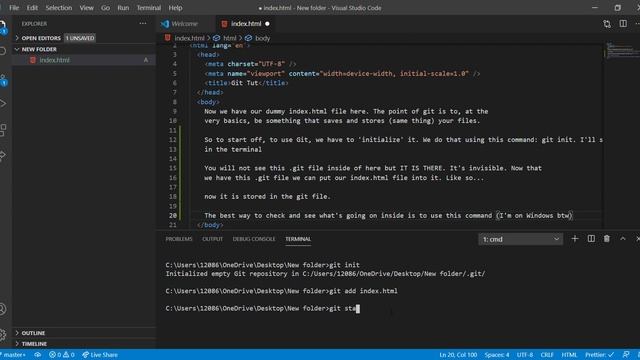This screenshot has height=360, width=640.
Task: Select the Terminal panel tab
Action: click(298, 239)
